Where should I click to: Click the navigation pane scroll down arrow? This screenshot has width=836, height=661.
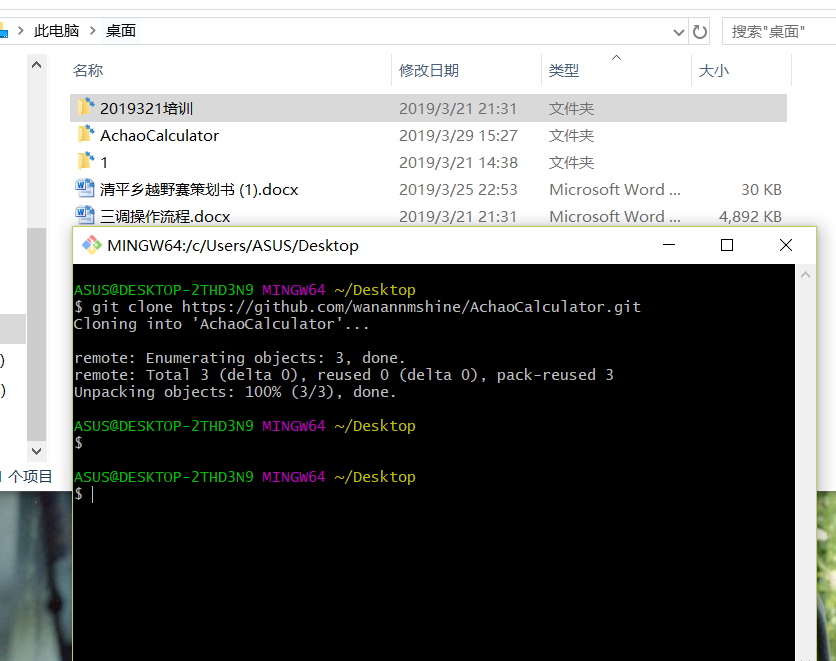(36, 451)
